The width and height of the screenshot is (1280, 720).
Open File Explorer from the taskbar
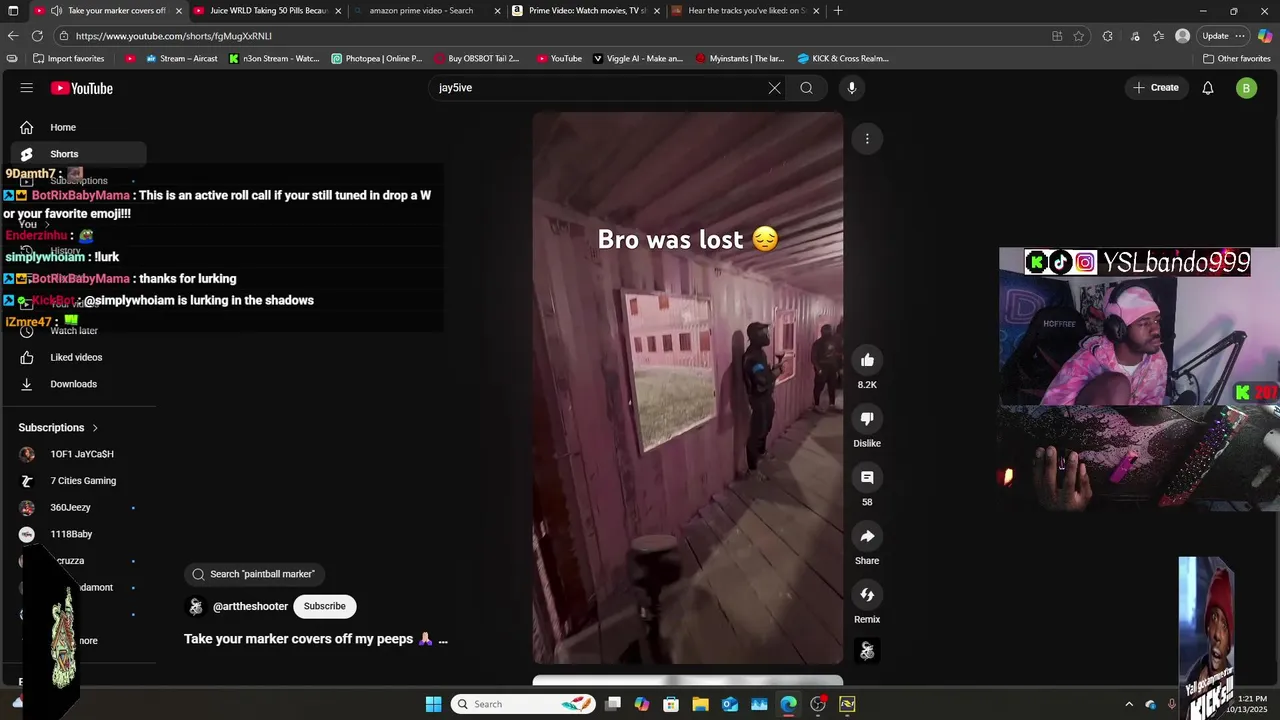[x=700, y=704]
